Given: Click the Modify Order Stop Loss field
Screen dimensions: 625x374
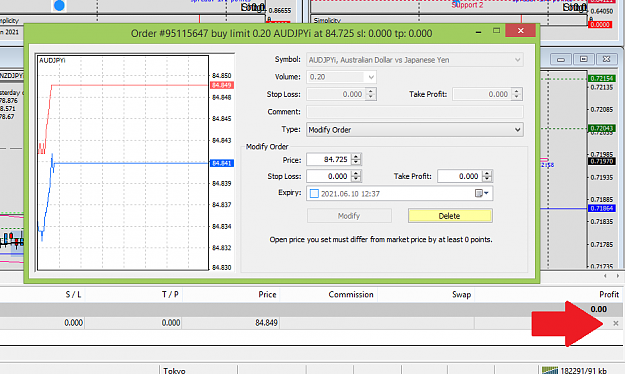Looking at the screenshot, I should point(329,176).
